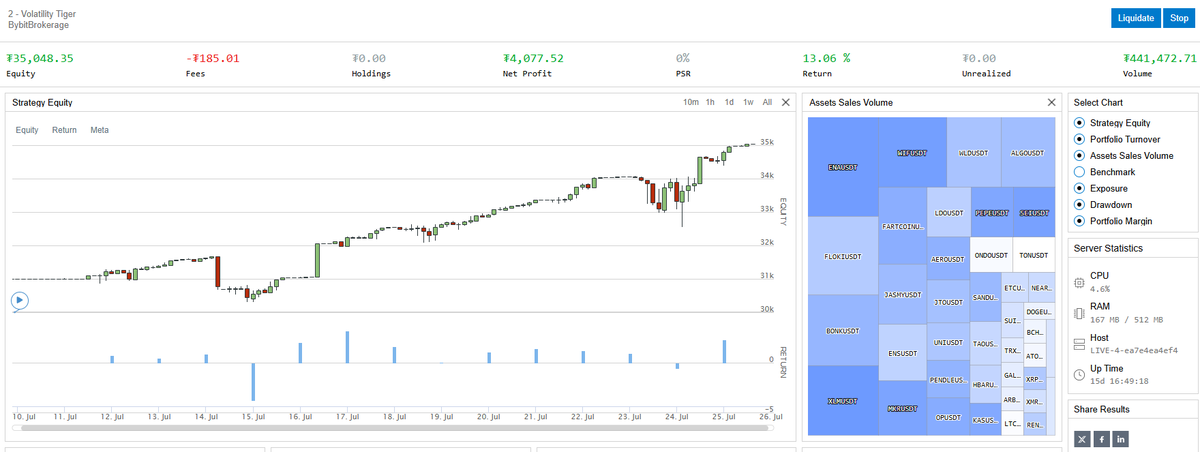The height and width of the screenshot is (452, 1200).
Task: Click the XLMUSDT treemap tile
Action: coord(843,401)
